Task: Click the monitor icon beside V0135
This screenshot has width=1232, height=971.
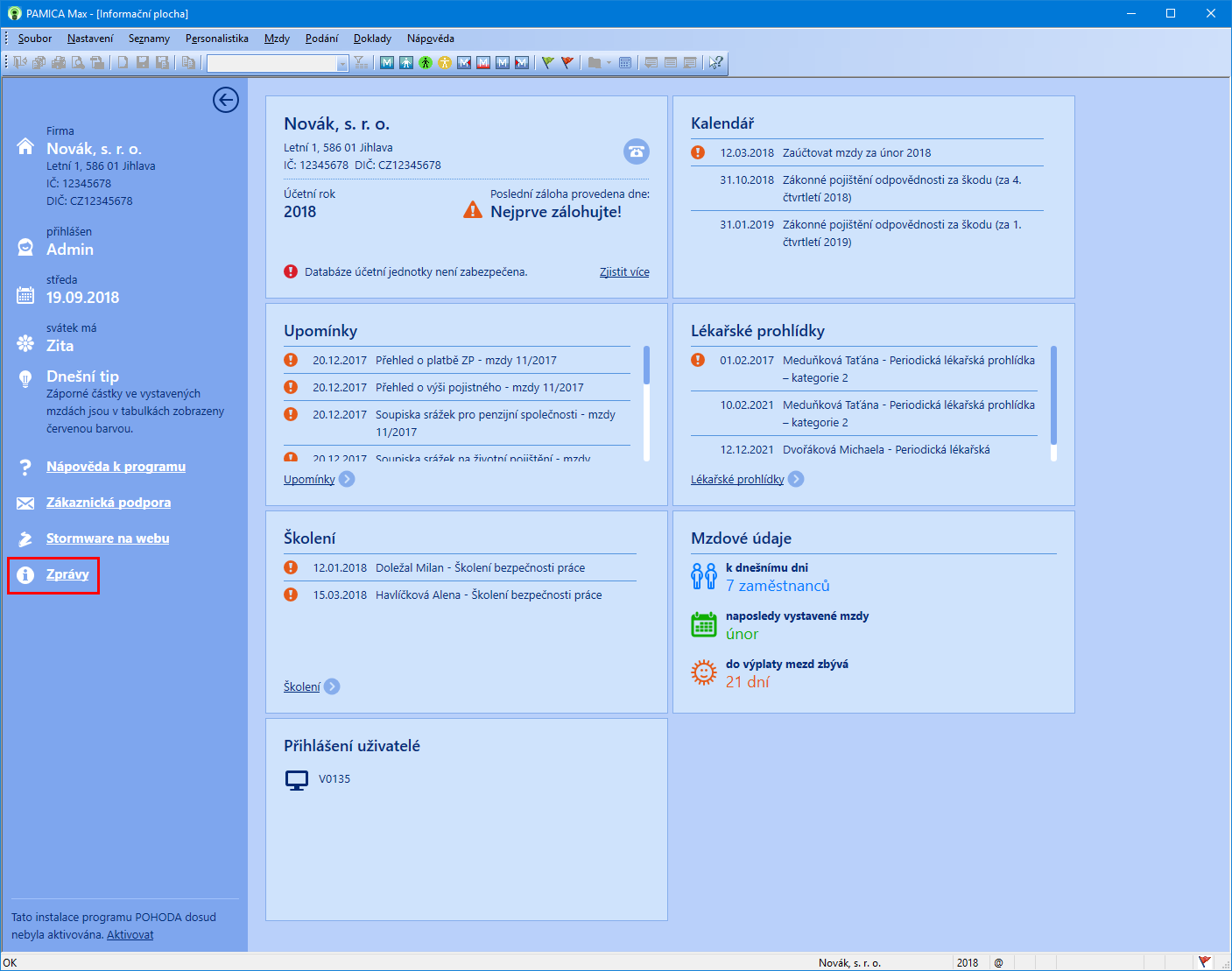Action: (x=297, y=780)
